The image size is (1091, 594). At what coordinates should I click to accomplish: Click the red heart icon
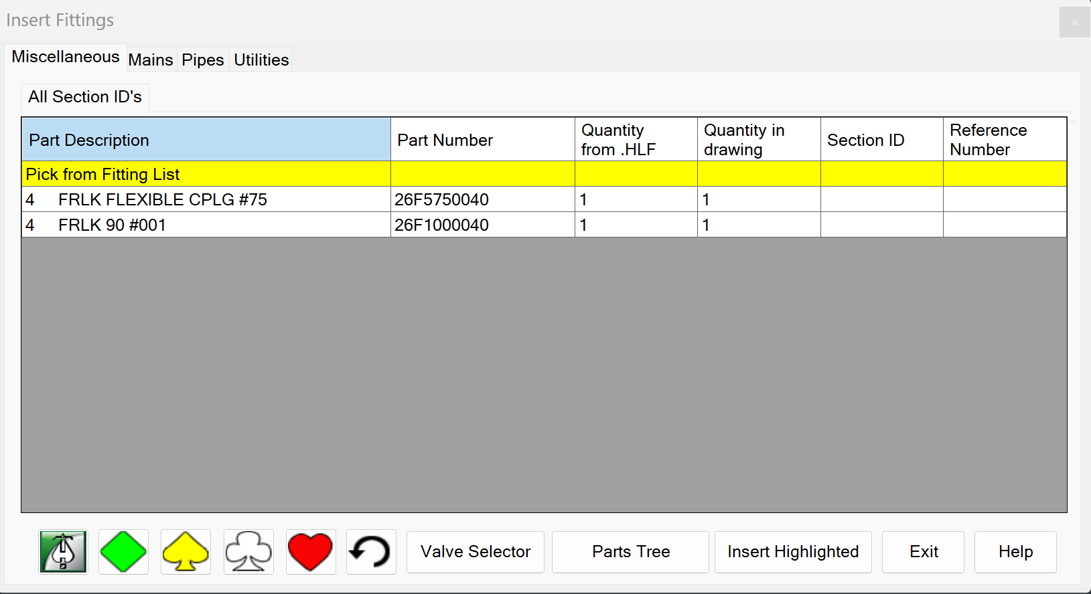[x=310, y=552]
